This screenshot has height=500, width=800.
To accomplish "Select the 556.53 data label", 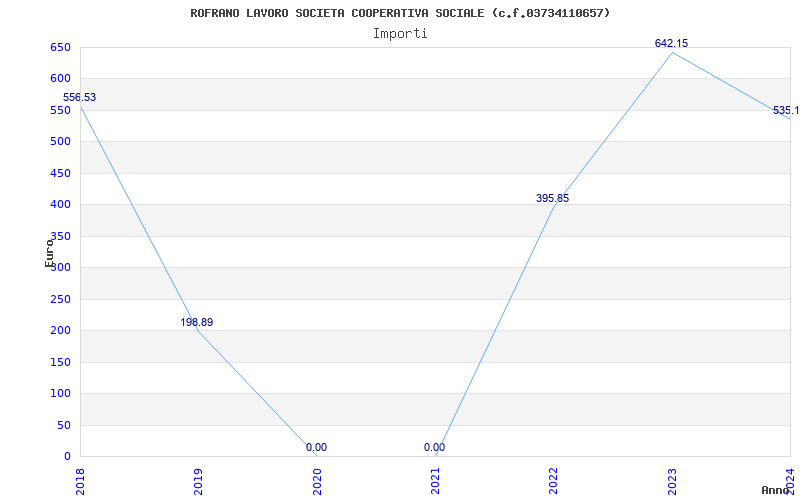I will [79, 97].
